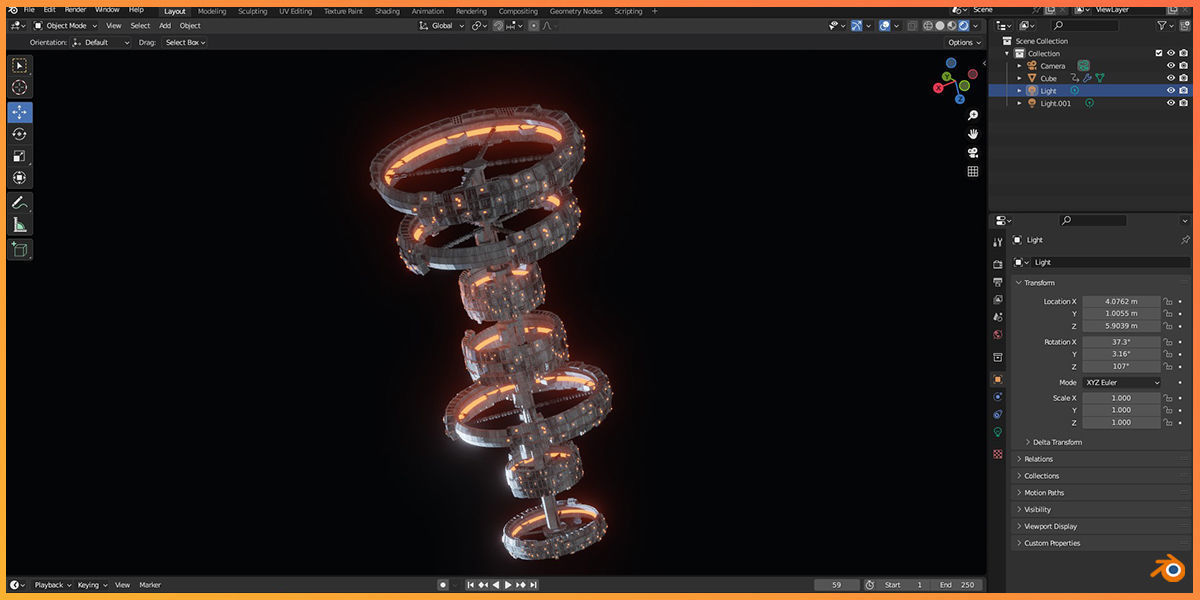Select the Add Cube tool

coord(19,248)
